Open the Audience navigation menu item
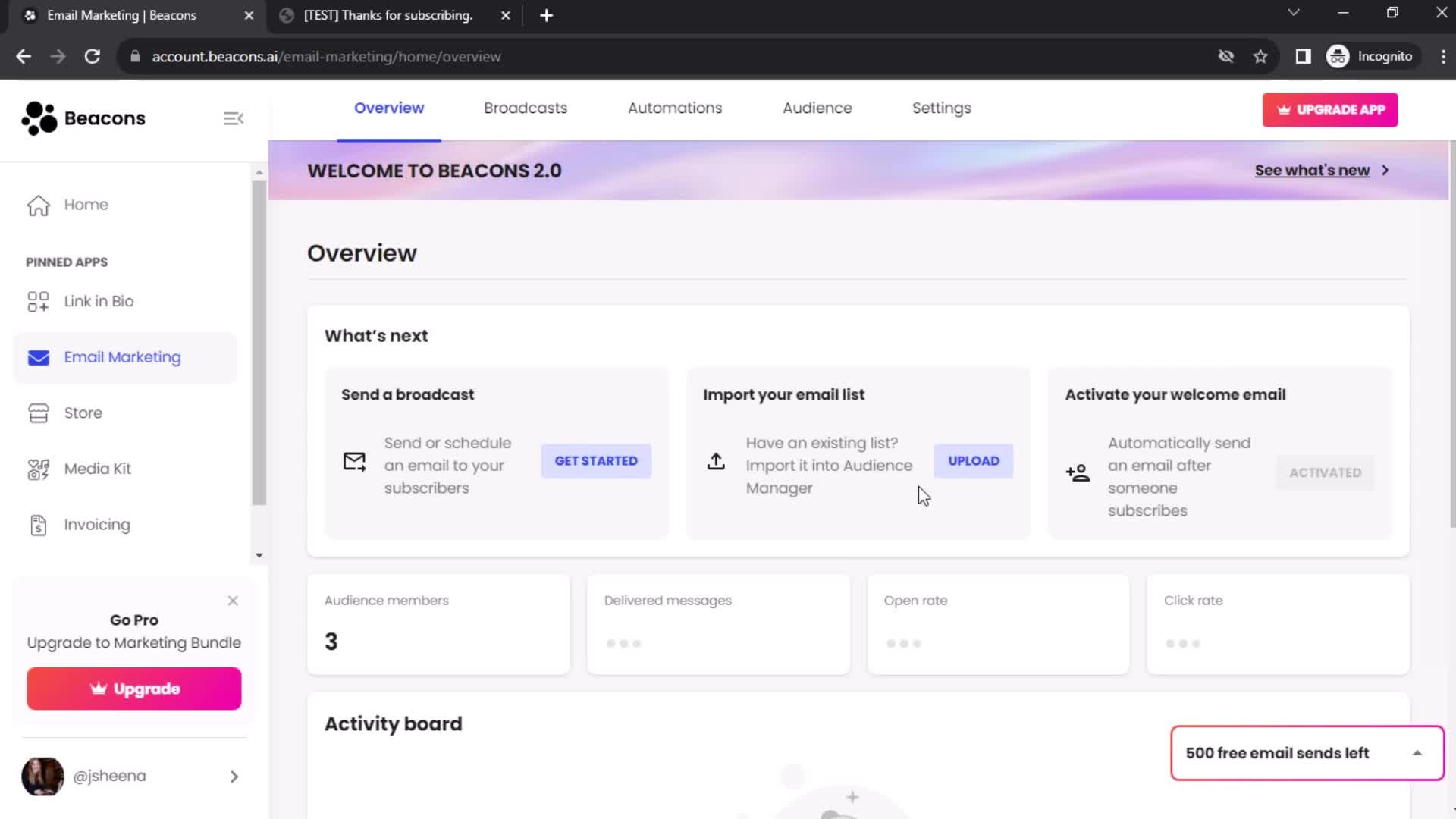Screen dimensions: 1456x819 click(x=818, y=108)
